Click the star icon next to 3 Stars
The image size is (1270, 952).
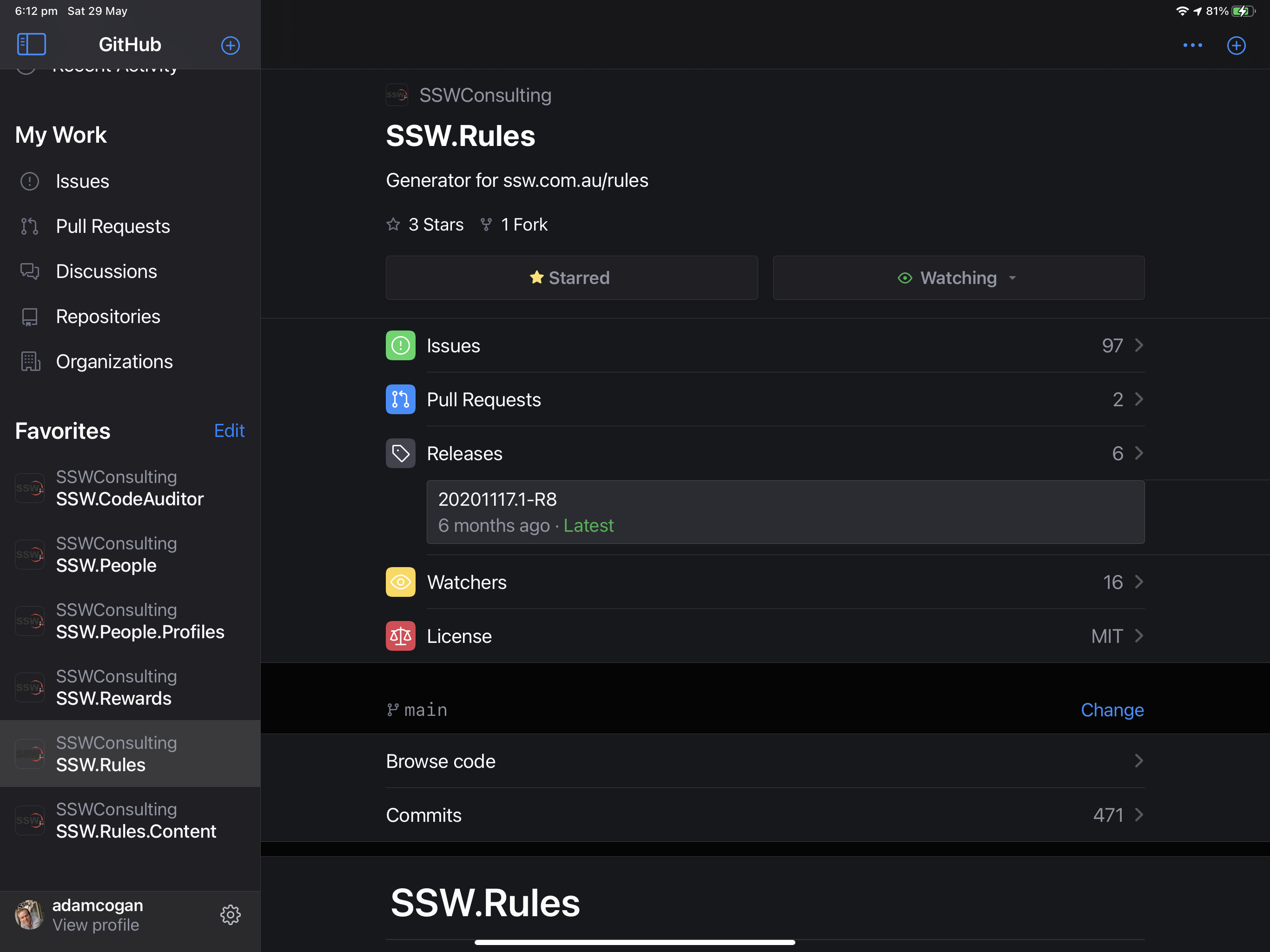click(x=393, y=224)
